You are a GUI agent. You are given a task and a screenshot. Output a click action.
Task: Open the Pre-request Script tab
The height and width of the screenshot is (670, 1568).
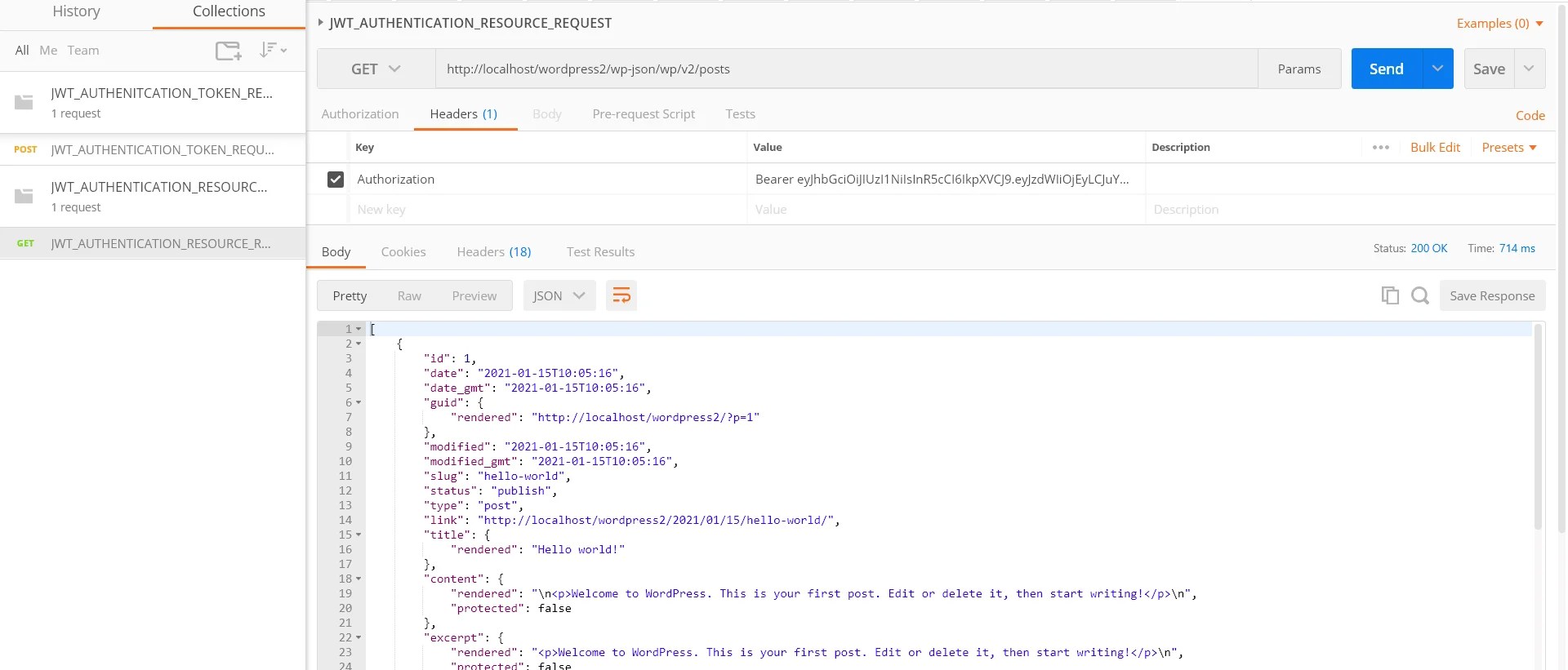[x=644, y=114]
